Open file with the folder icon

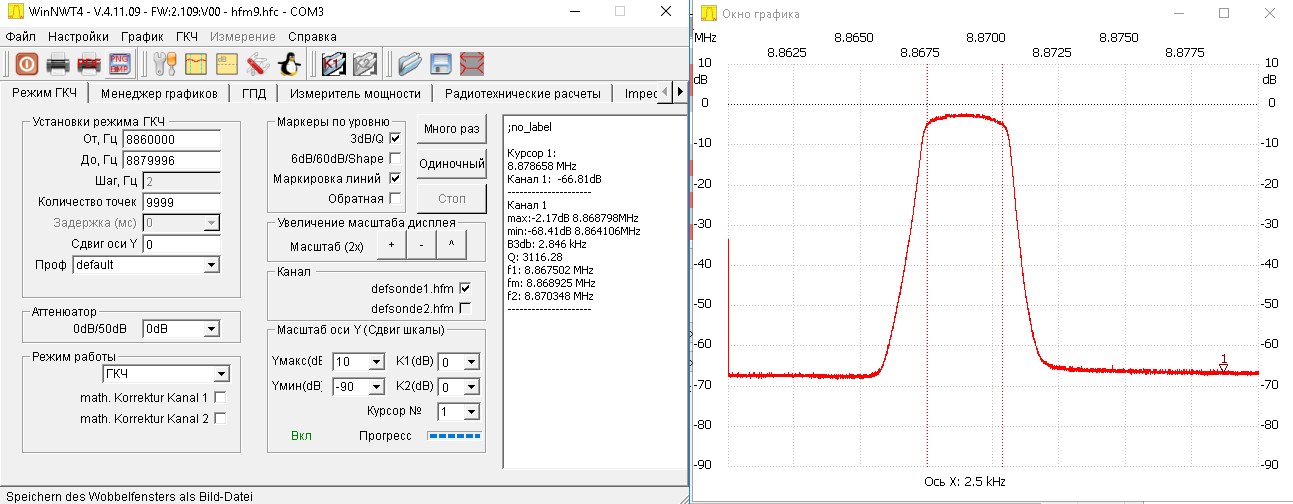(409, 64)
